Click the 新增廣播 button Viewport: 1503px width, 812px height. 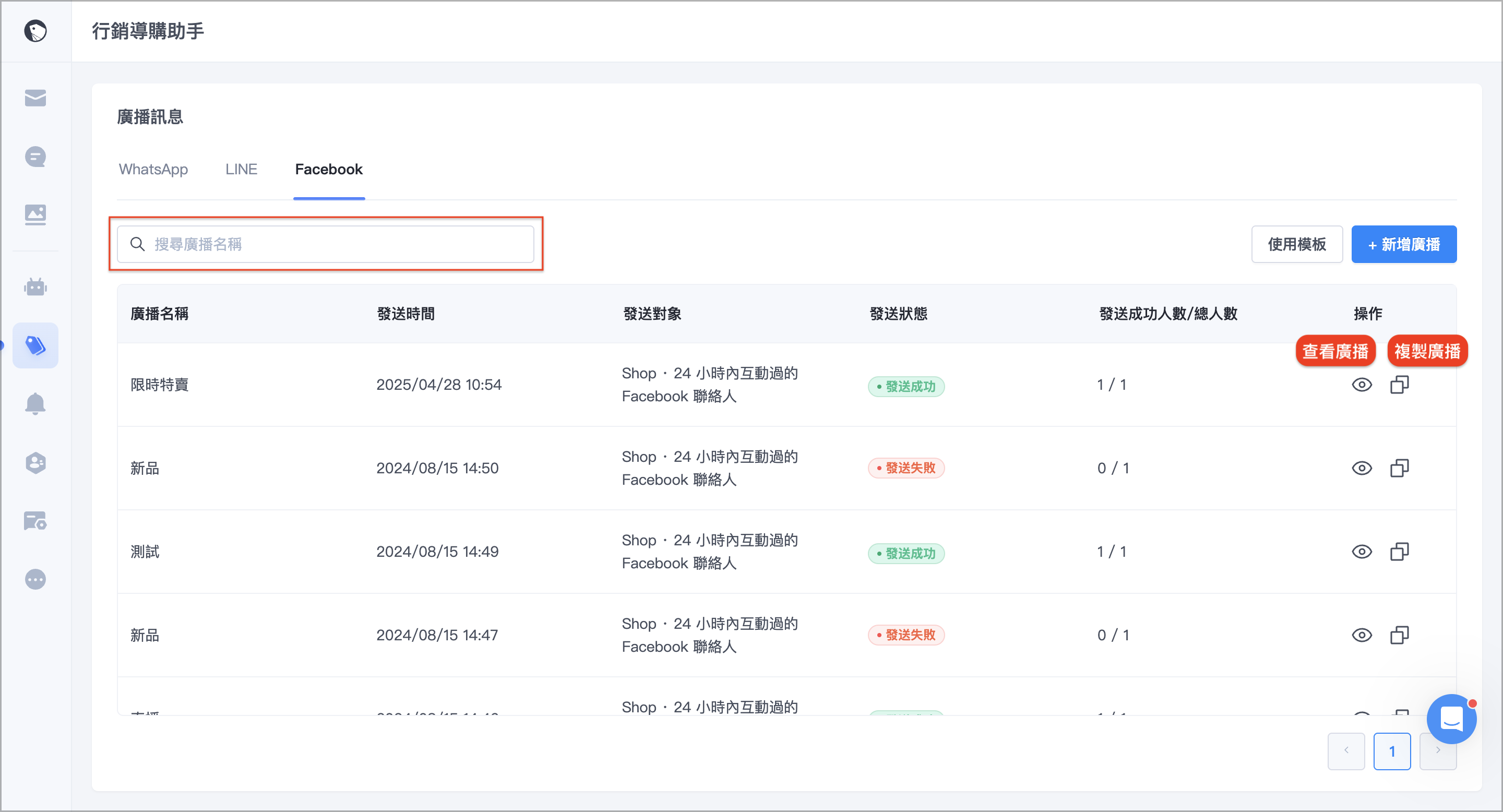click(x=1403, y=244)
